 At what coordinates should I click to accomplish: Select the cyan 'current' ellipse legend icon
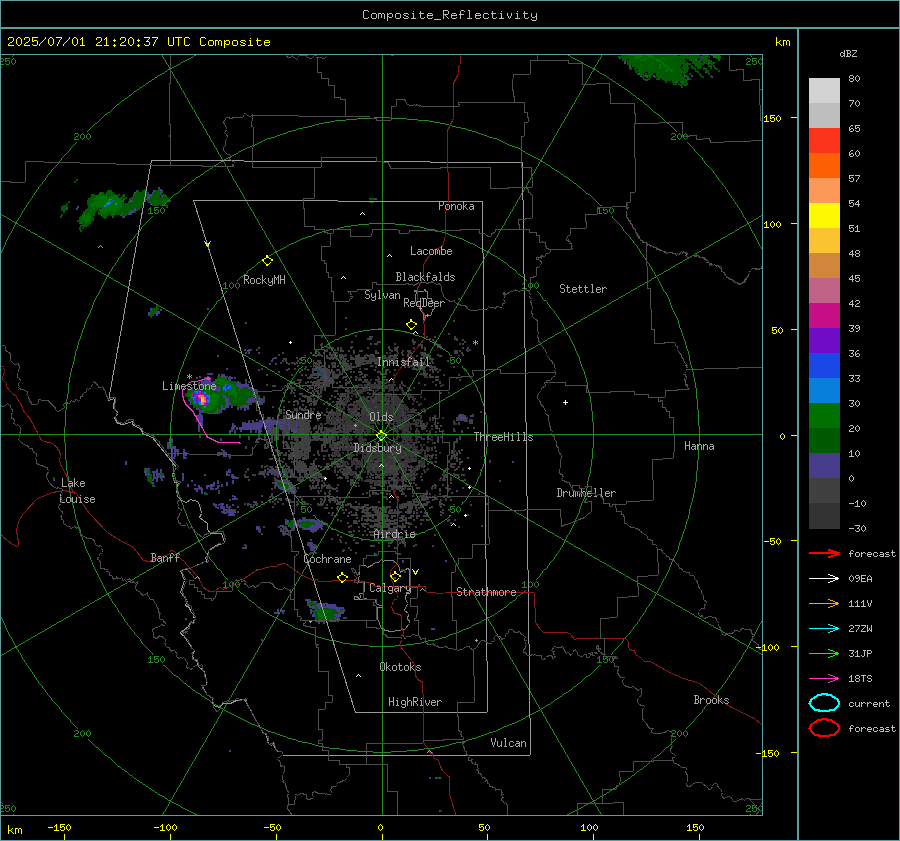pyautogui.click(x=824, y=703)
